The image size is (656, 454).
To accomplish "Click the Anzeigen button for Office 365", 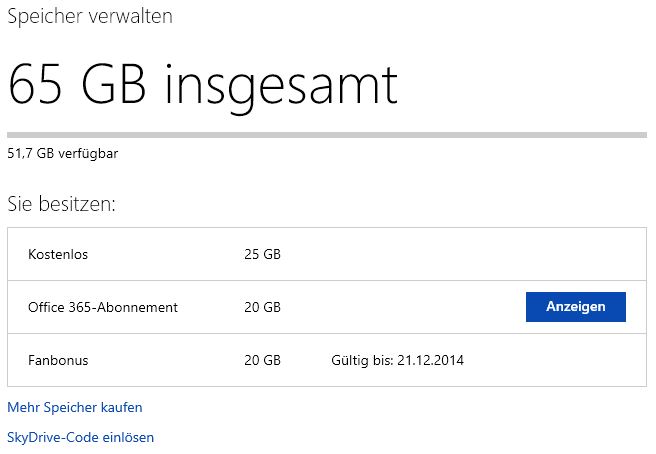I will tap(576, 307).
